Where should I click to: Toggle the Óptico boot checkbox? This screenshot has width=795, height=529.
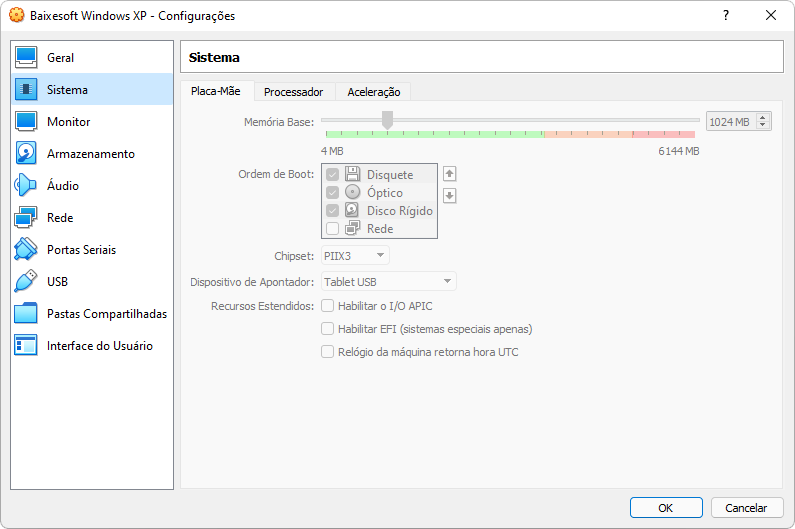[333, 193]
